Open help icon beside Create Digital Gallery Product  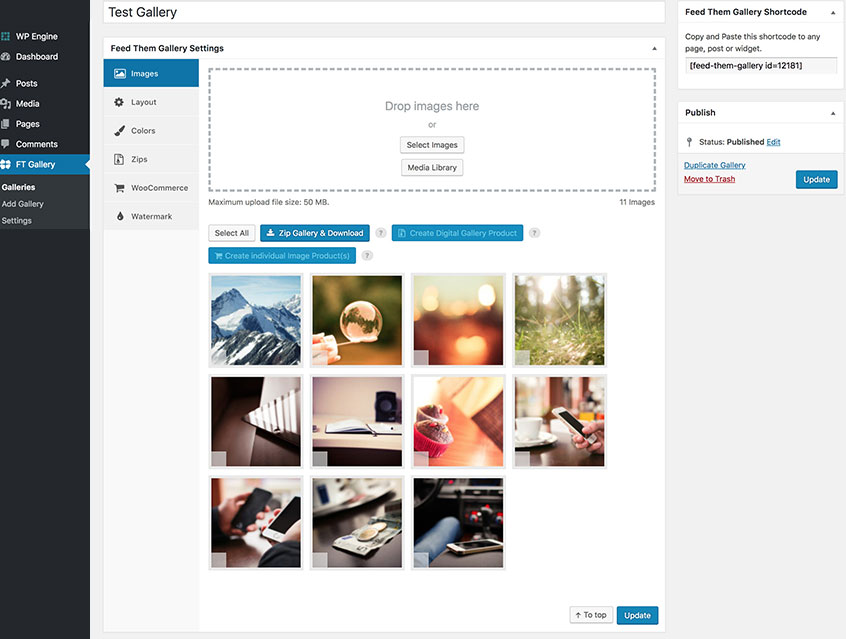(x=534, y=233)
